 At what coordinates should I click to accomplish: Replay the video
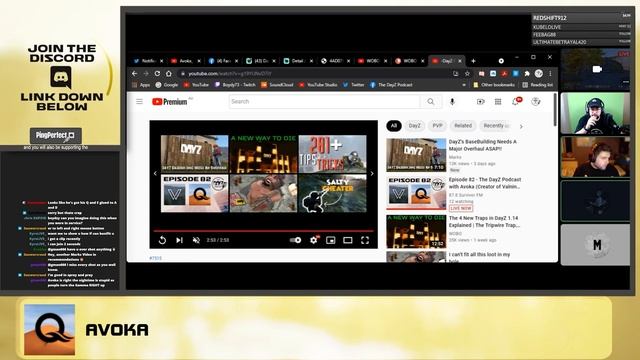[162, 240]
